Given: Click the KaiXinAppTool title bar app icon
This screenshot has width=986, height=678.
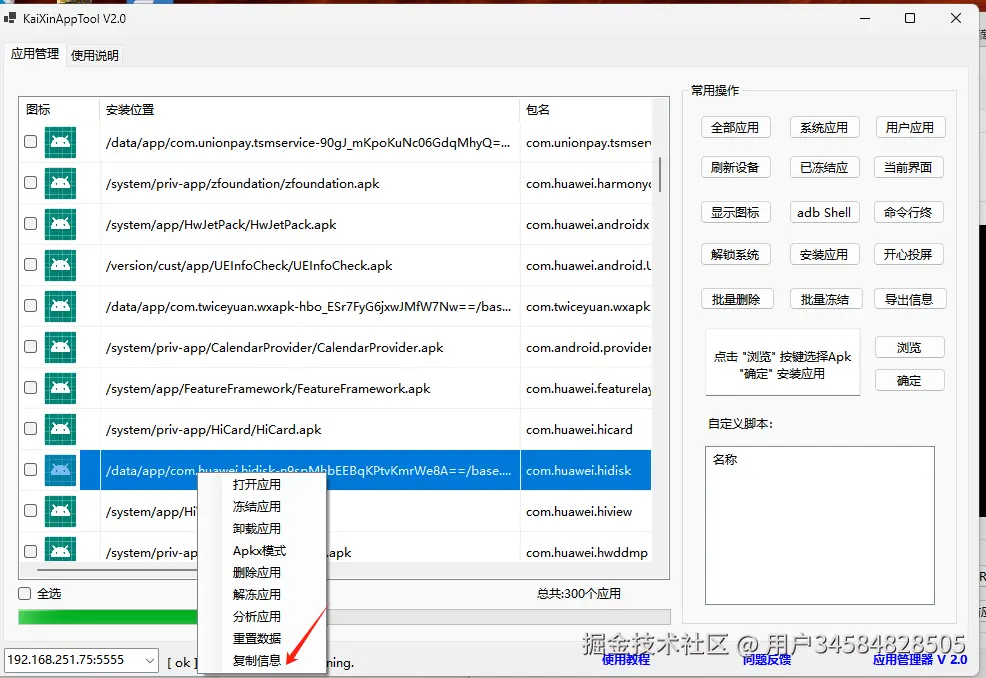Looking at the screenshot, I should pyautogui.click(x=9, y=18).
